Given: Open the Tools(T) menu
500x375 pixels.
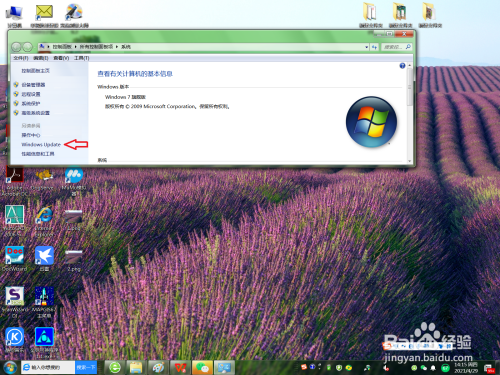Looking at the screenshot, I should pos(81,58).
